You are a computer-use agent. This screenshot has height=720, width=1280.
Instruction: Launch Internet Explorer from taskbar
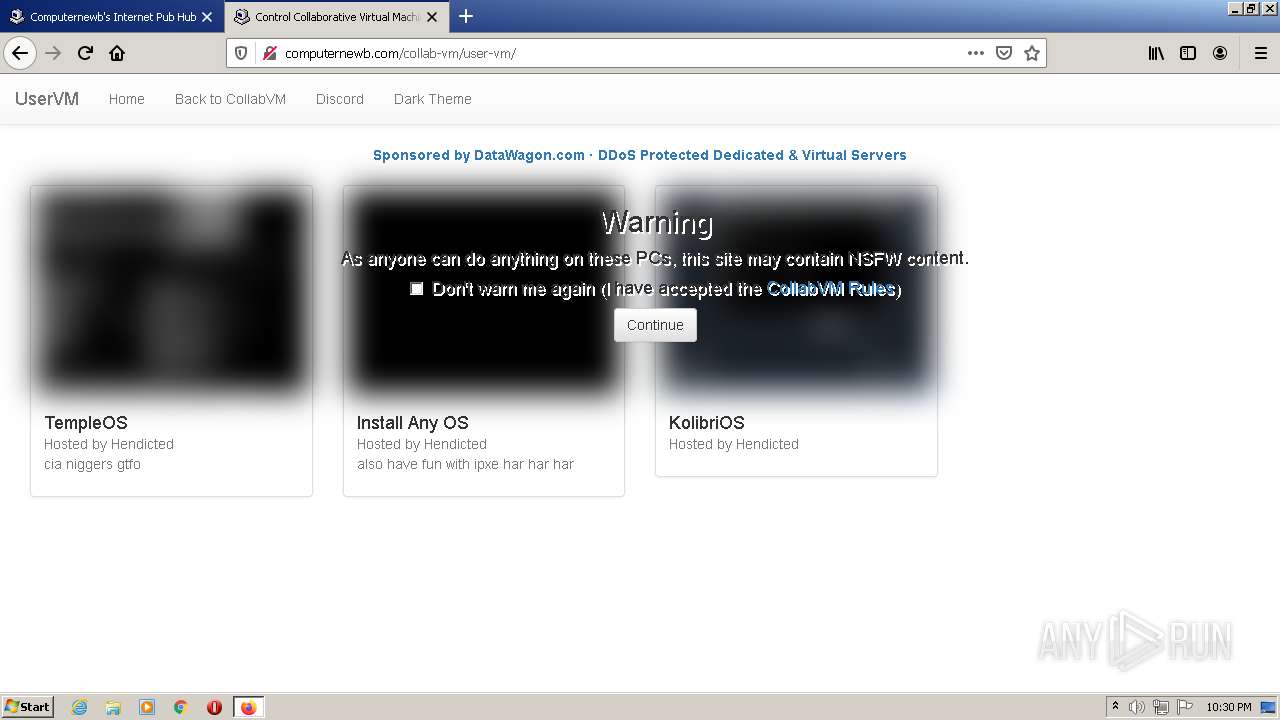tap(79, 707)
